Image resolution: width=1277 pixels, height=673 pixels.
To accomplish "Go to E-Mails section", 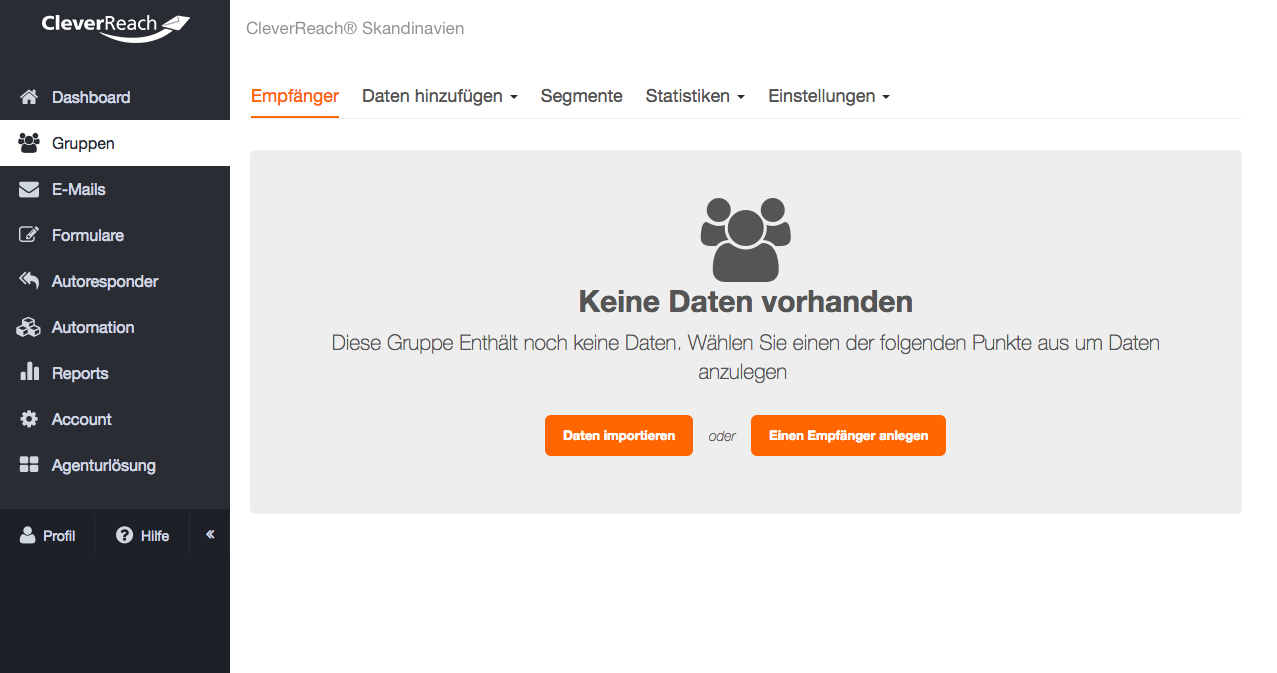I will click(115, 189).
